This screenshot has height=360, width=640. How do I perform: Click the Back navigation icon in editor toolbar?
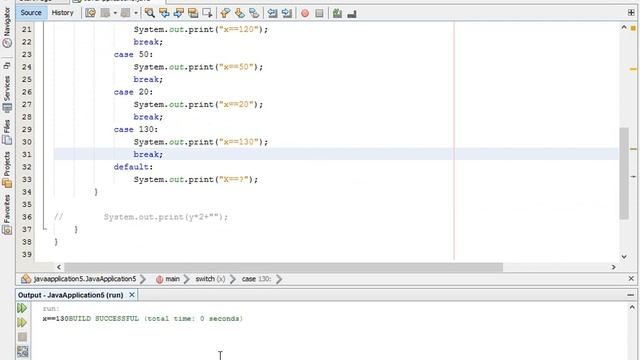click(105, 13)
